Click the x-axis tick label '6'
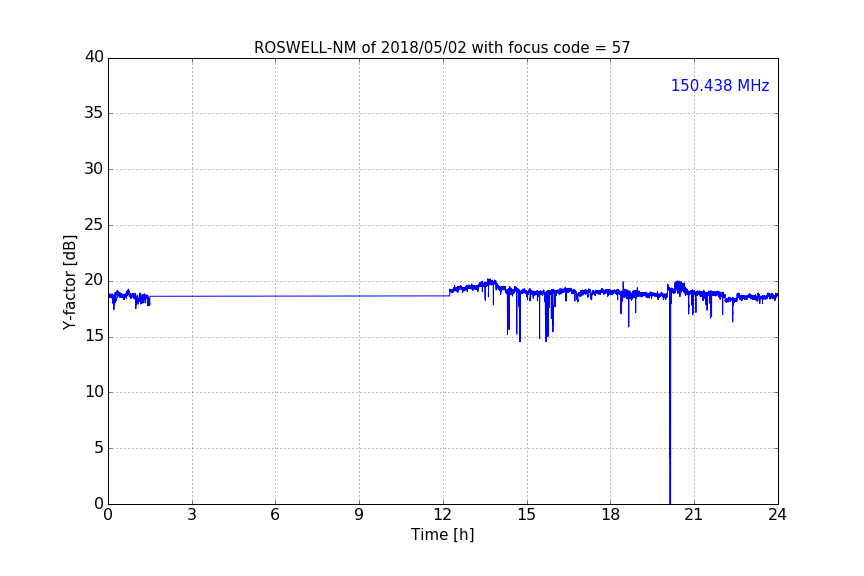864x576 pixels. (x=276, y=515)
